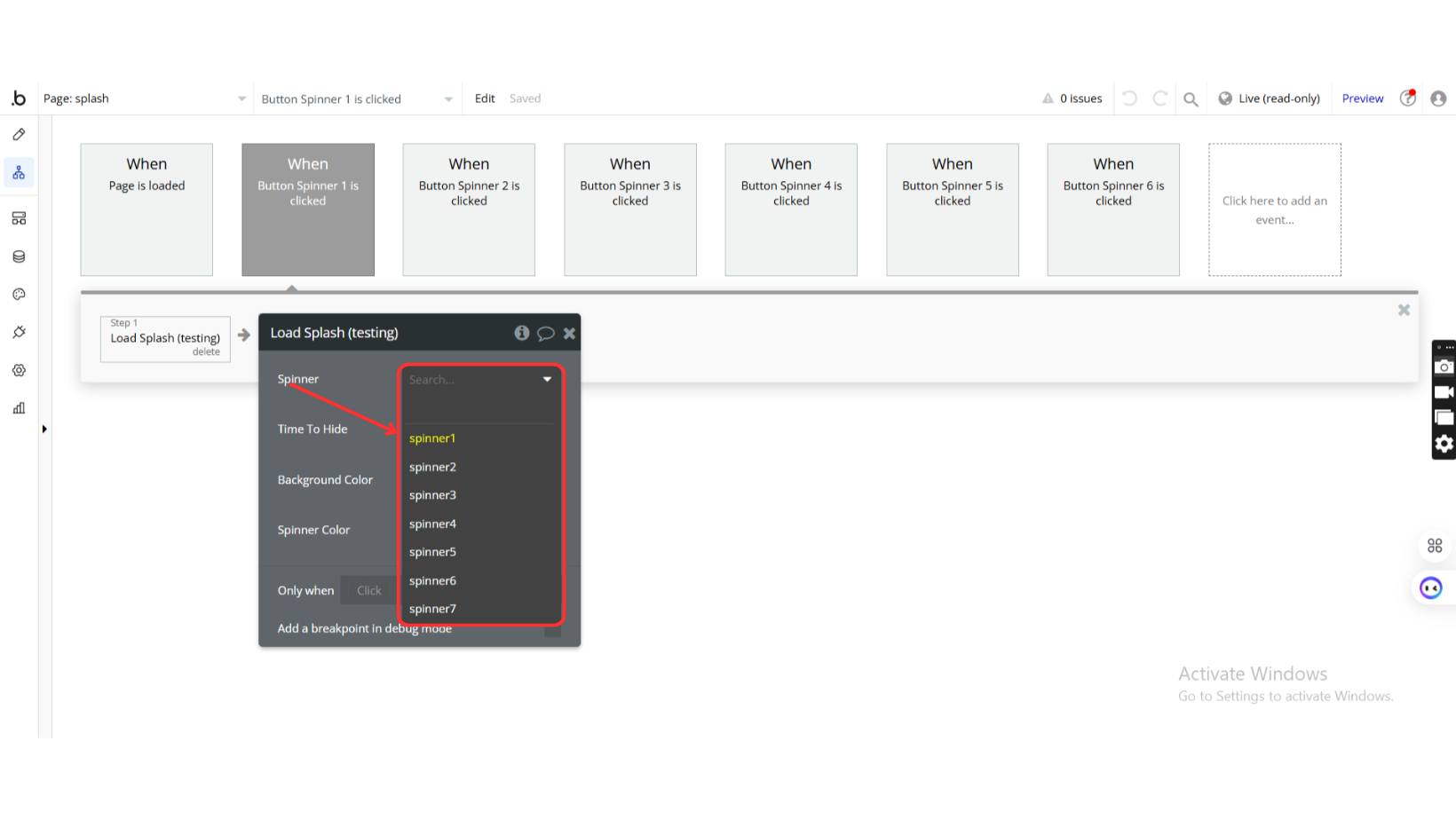The width and height of the screenshot is (1456, 820).
Task: Open the Design tab pencil icon
Action: point(19,135)
